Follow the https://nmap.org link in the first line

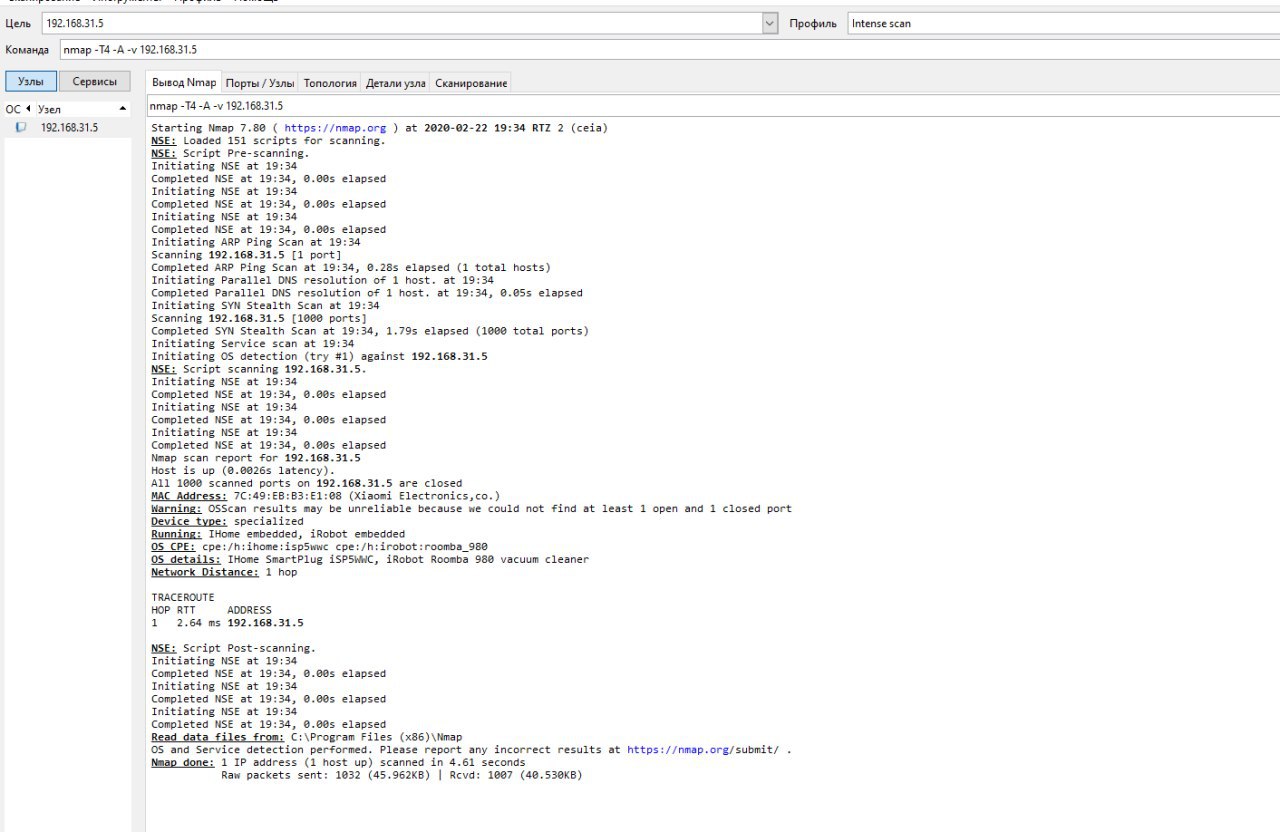[x=335, y=128]
